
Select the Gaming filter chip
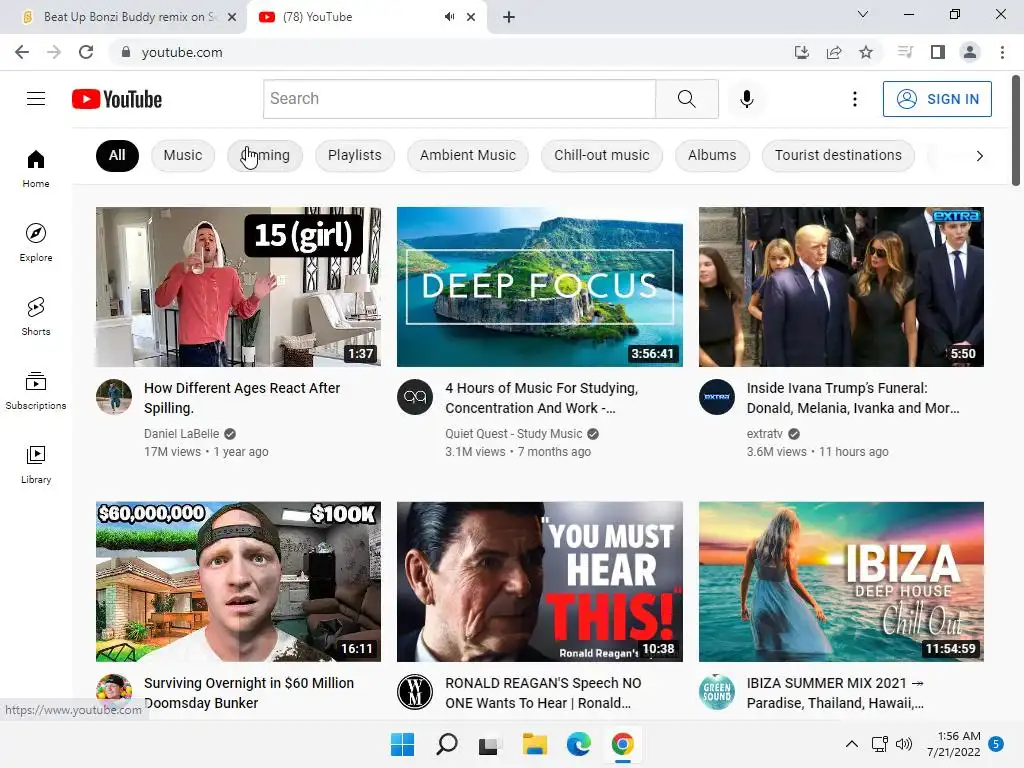(x=265, y=155)
